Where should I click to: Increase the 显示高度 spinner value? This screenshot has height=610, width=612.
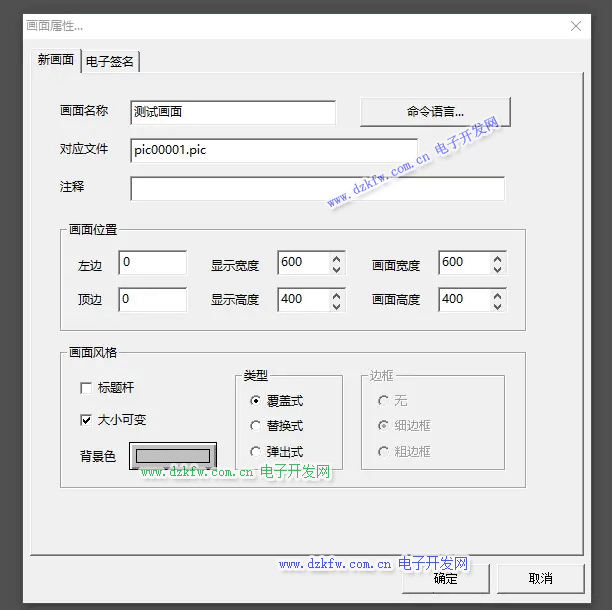tap(336, 294)
